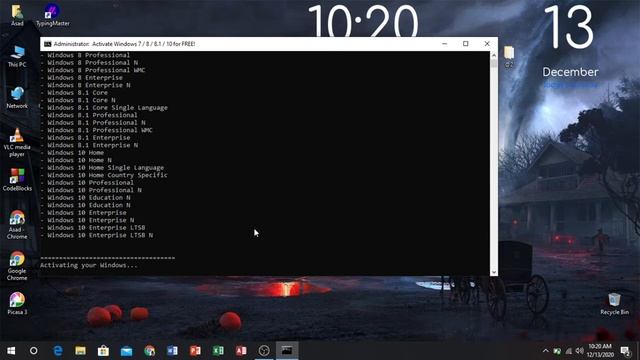Open the taskbar clock and date
Viewport: 640px width, 360px height.
coord(600,351)
